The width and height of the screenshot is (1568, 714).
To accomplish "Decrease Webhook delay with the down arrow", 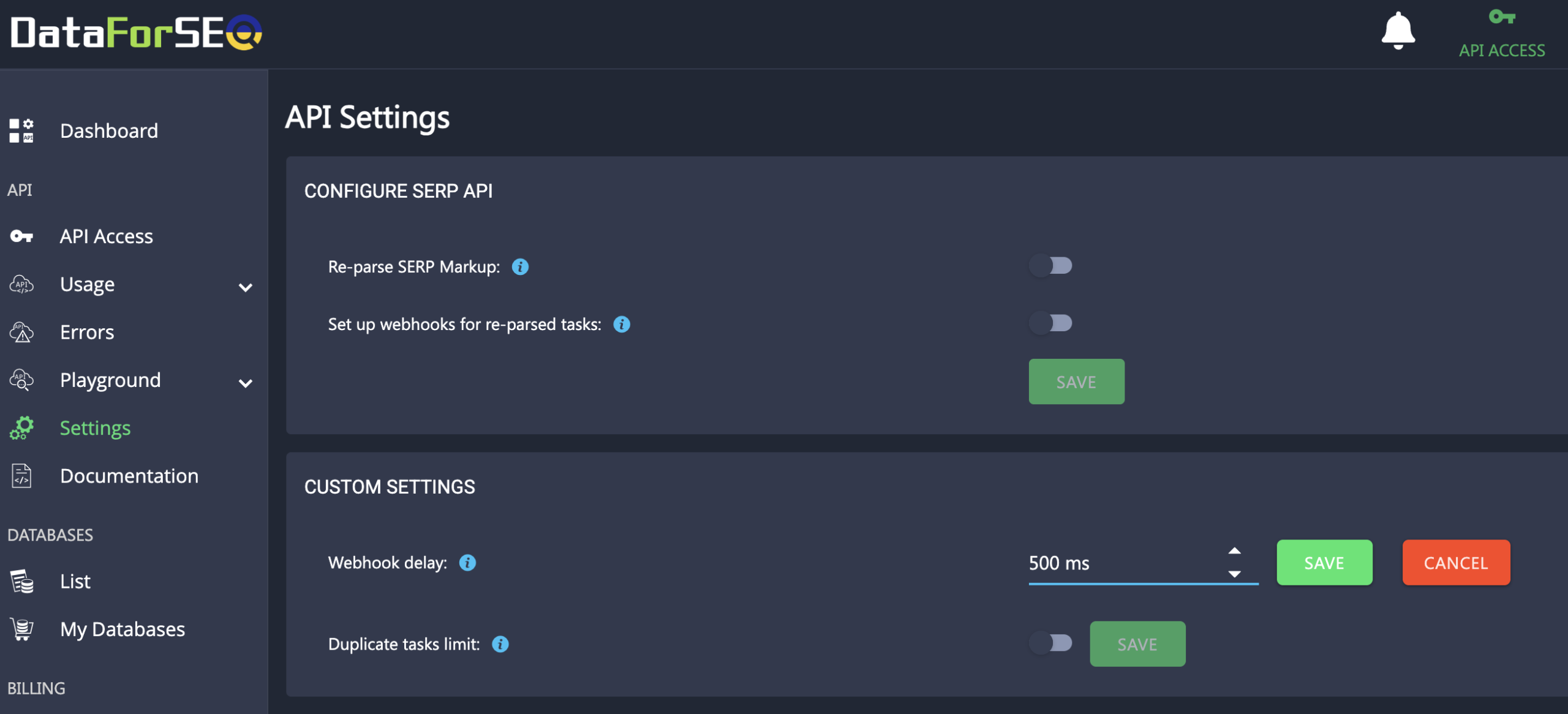I will tap(1234, 574).
